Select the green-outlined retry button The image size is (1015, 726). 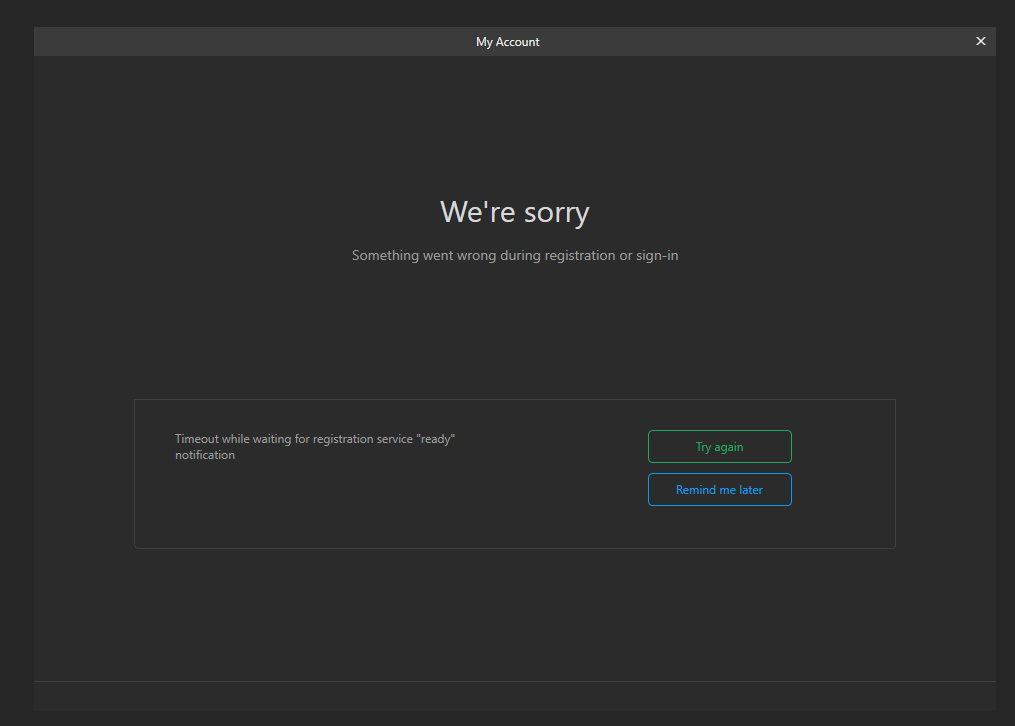(x=719, y=447)
